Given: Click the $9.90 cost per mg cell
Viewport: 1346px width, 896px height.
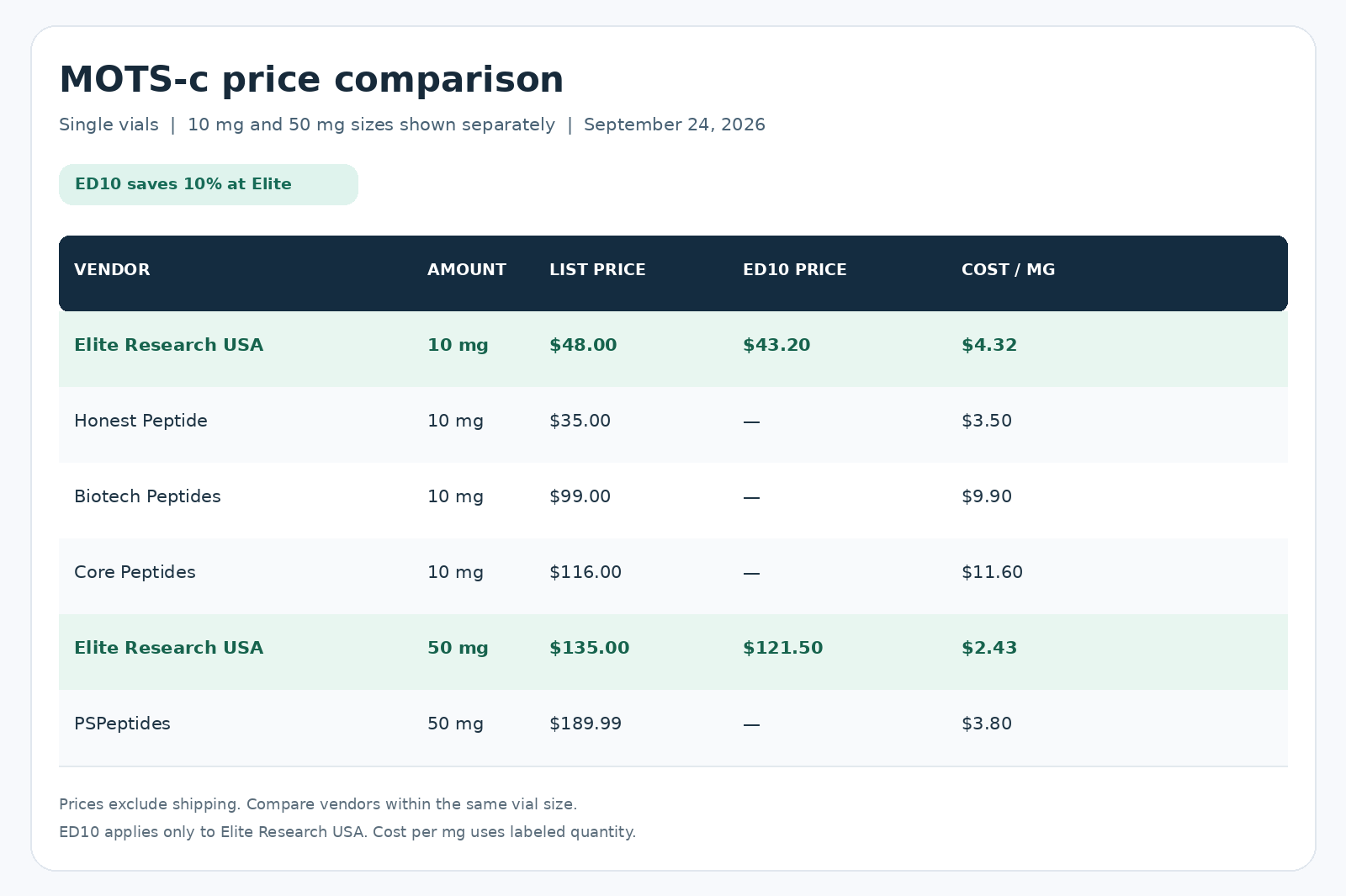Looking at the screenshot, I should [987, 496].
